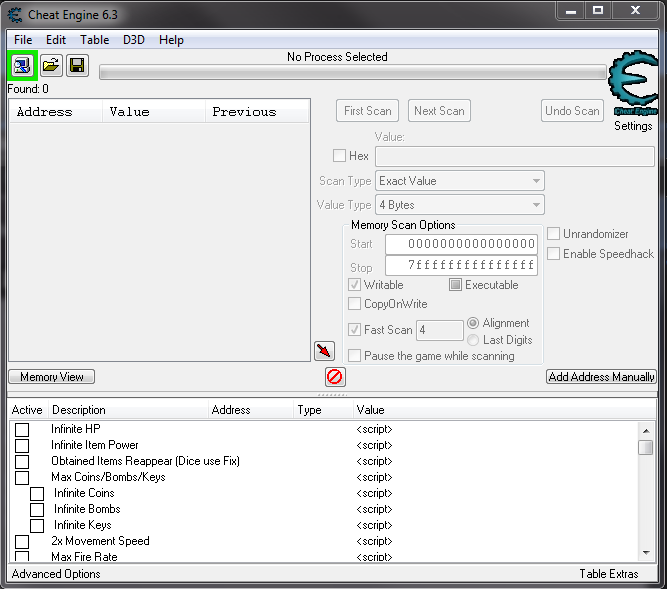Screen dimensions: 667x589
Task: Click the Address column header in results
Action: [56, 112]
